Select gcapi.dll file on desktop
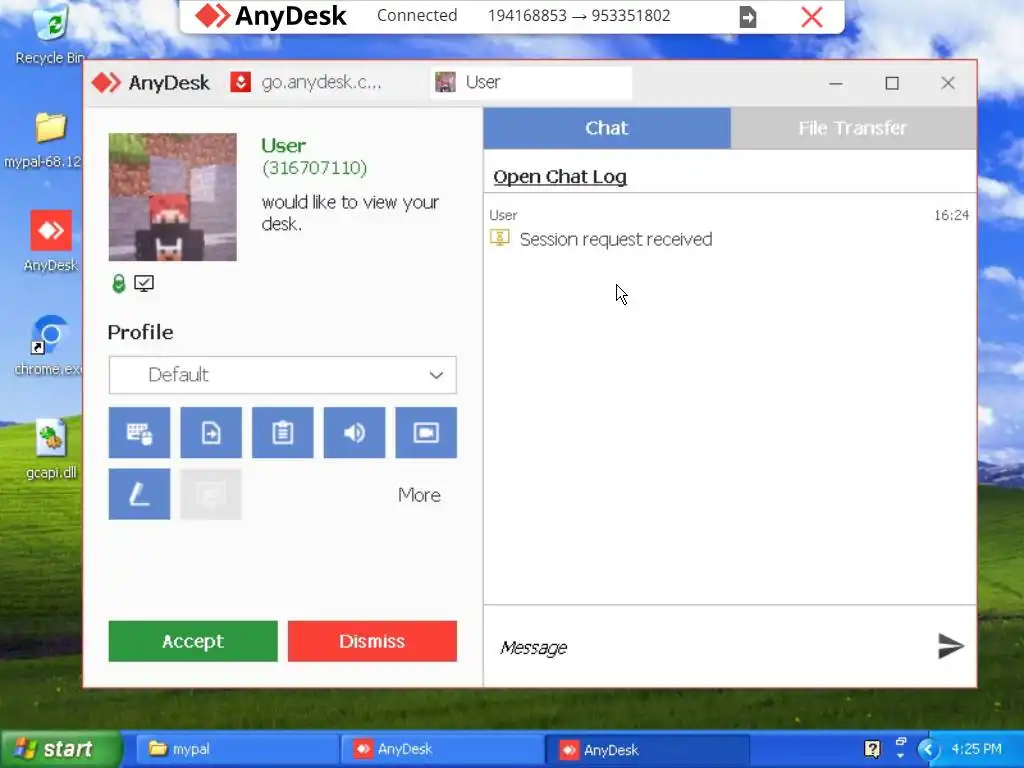Viewport: 1024px width, 768px height. pos(51,449)
